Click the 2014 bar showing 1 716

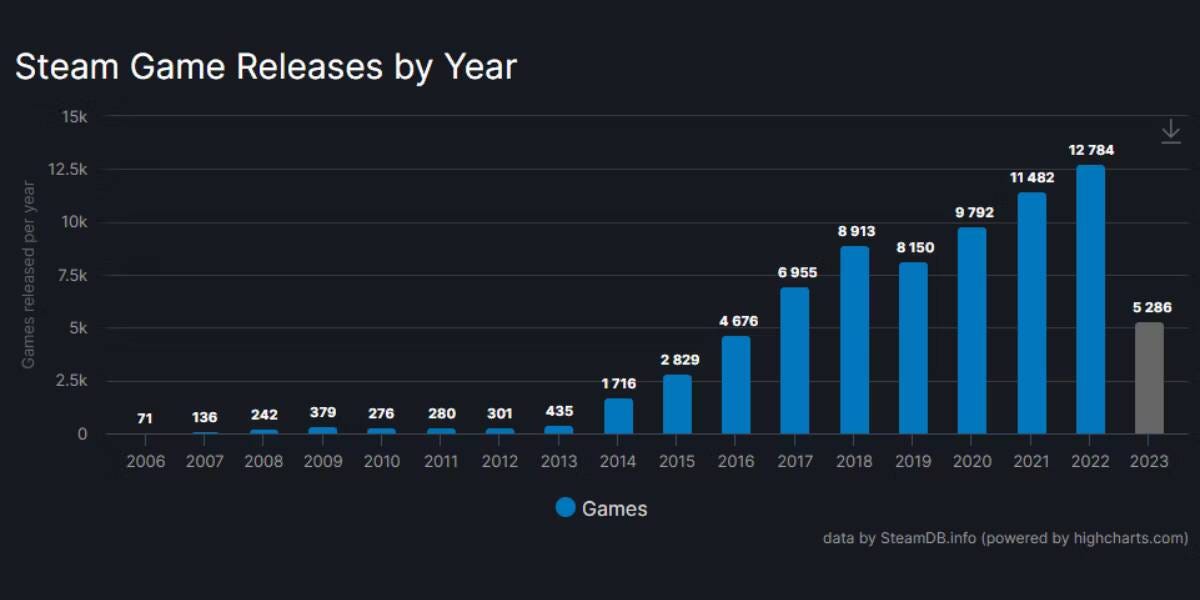(x=618, y=416)
